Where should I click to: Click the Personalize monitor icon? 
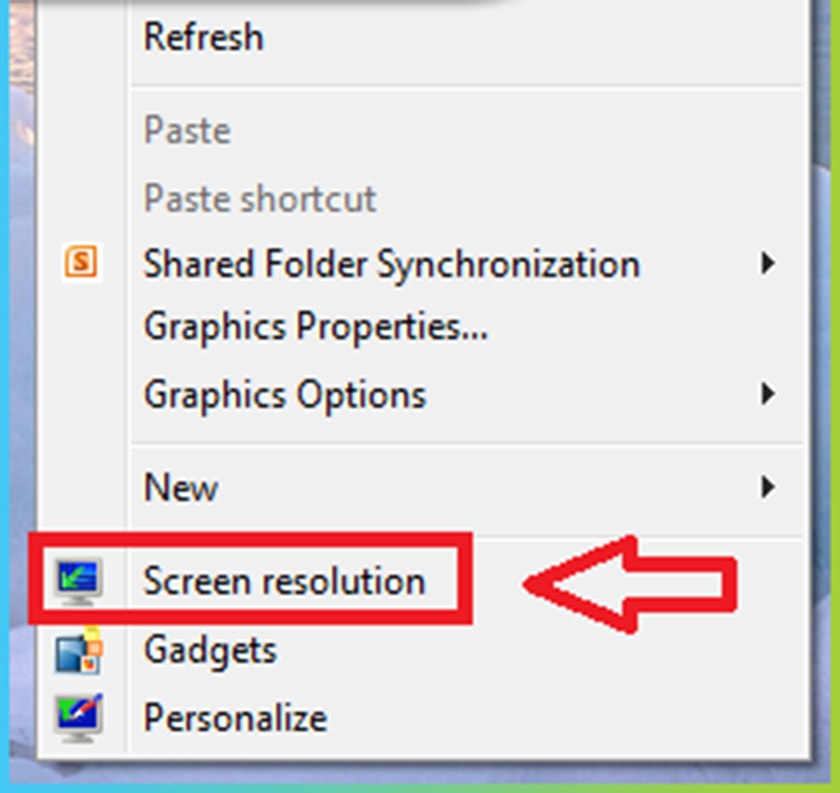(80, 717)
